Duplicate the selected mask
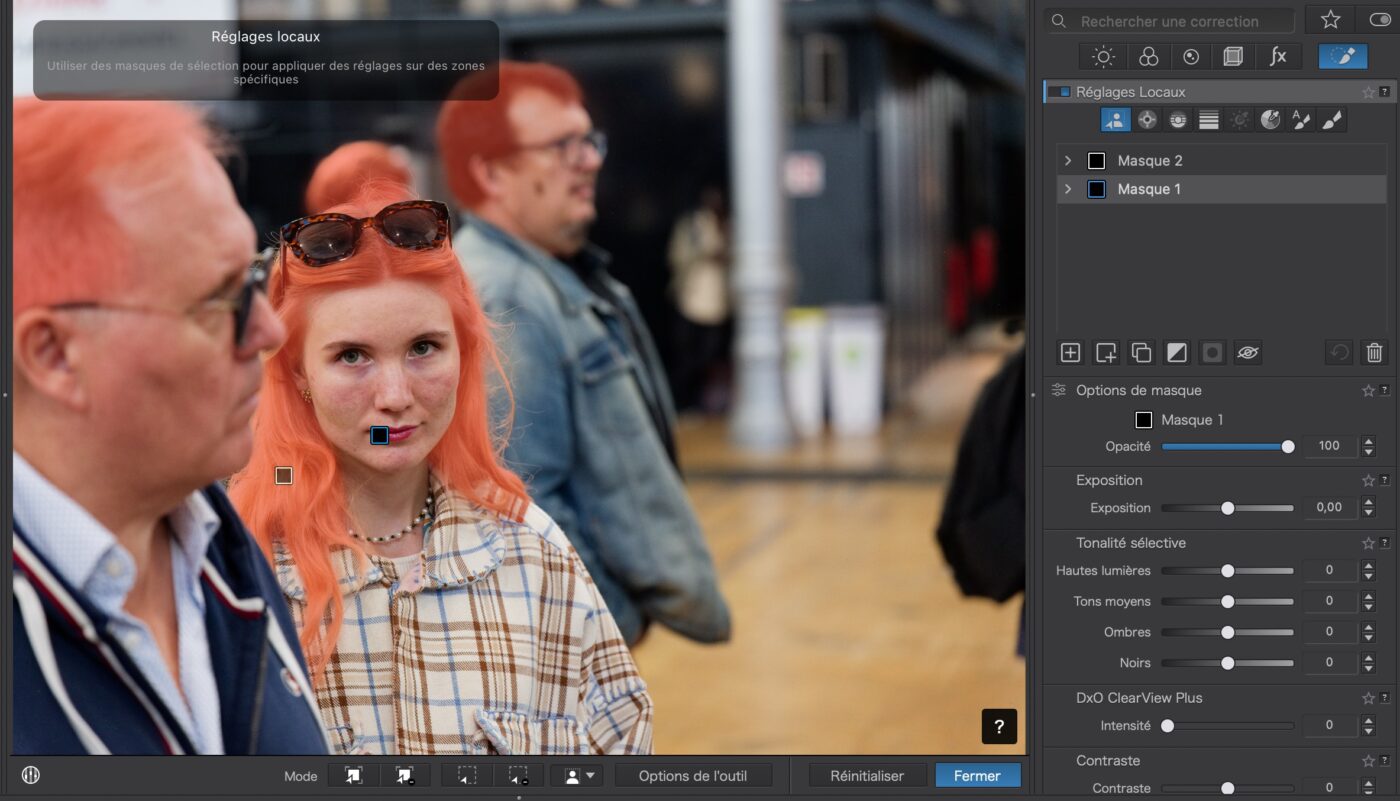This screenshot has width=1400, height=801. point(1141,352)
